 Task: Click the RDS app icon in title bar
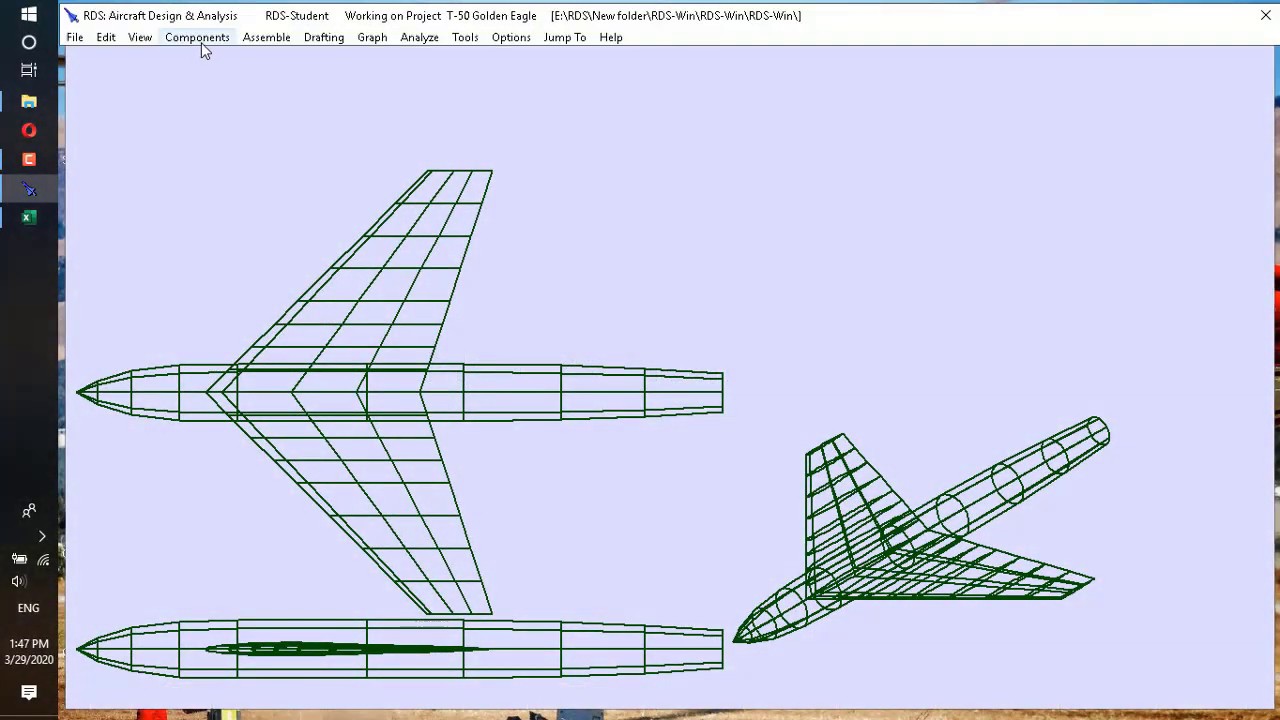point(71,16)
